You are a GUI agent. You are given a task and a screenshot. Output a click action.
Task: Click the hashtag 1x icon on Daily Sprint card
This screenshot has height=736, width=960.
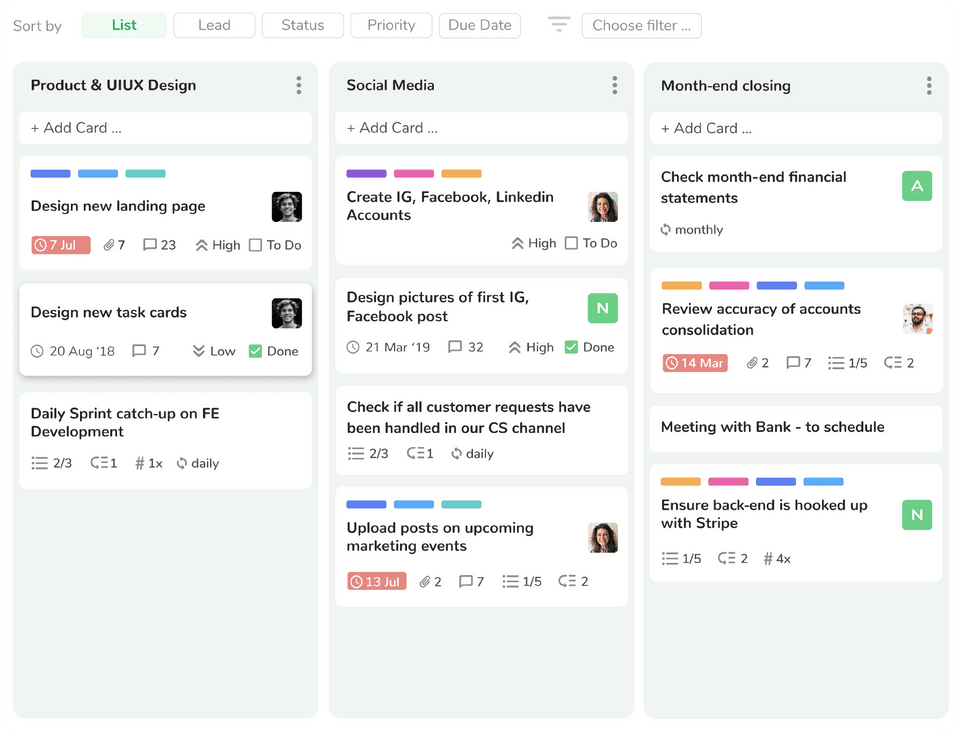click(140, 464)
